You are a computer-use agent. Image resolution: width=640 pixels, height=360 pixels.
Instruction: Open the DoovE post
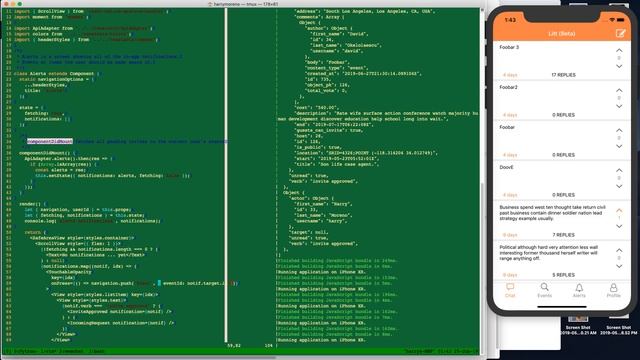tap(506, 167)
